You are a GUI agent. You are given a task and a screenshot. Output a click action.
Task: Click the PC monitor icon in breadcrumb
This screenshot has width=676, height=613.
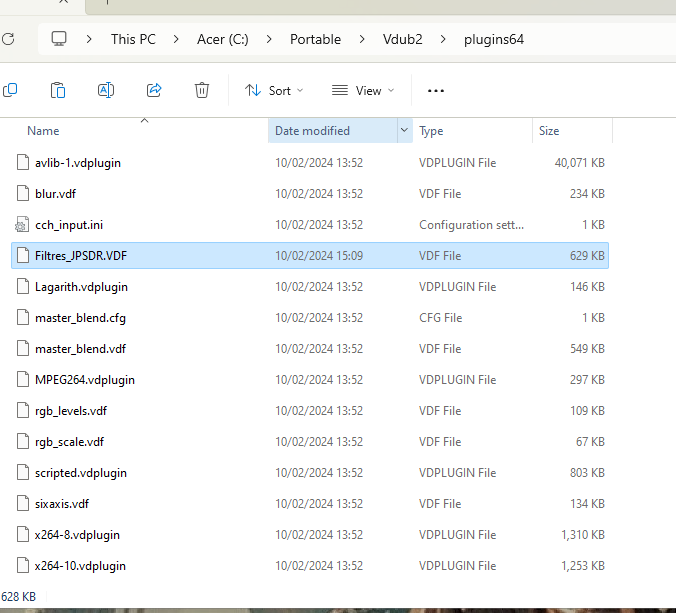59,39
